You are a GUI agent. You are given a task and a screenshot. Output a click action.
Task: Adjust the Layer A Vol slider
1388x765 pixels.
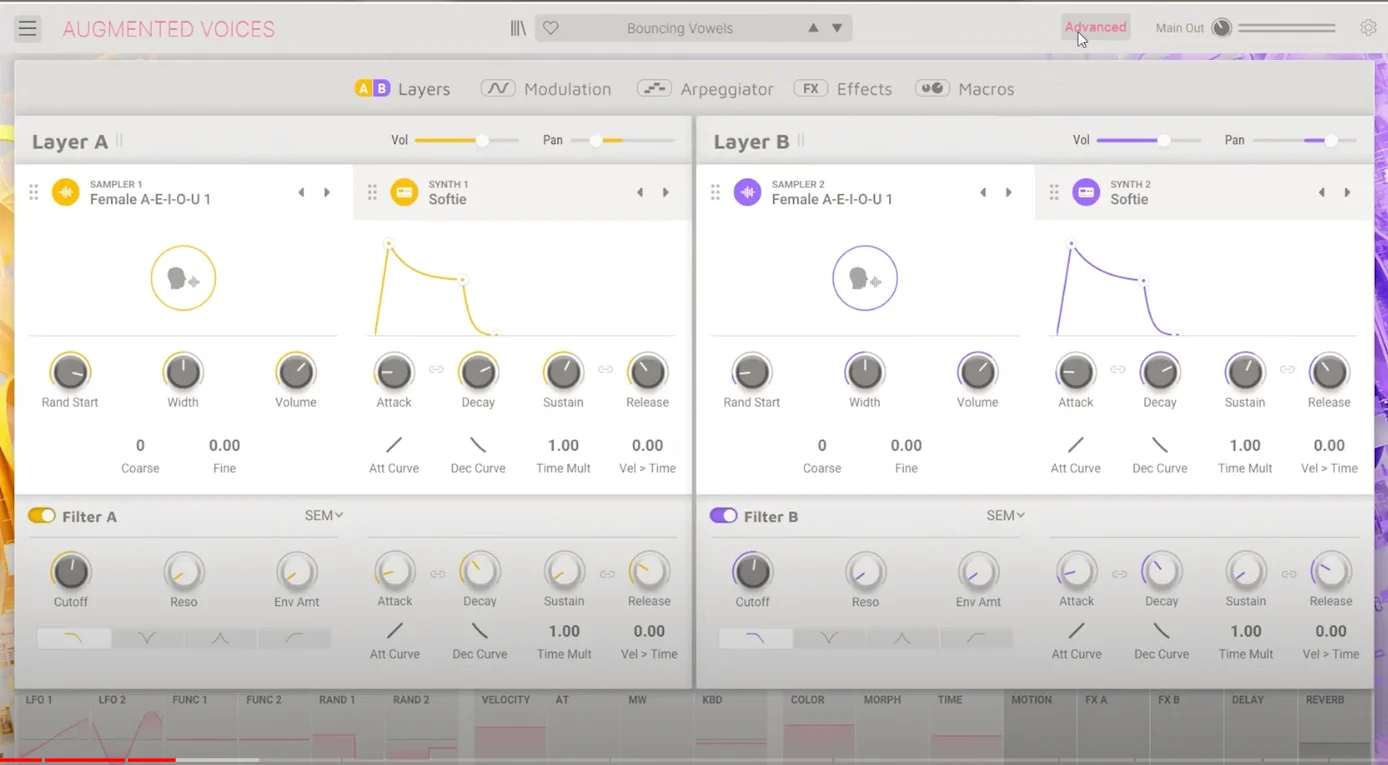(466, 140)
